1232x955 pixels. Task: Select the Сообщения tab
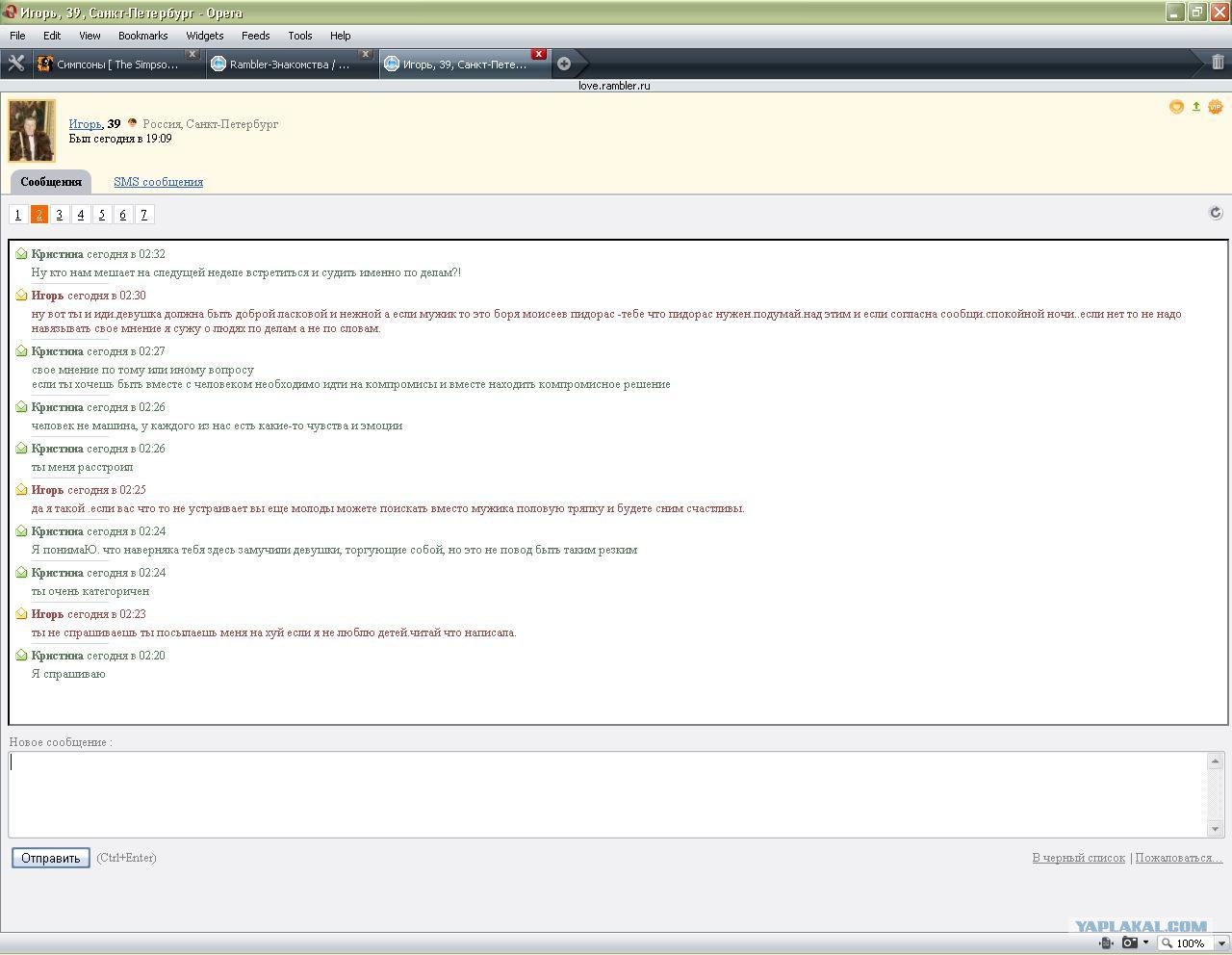pyautogui.click(x=51, y=182)
